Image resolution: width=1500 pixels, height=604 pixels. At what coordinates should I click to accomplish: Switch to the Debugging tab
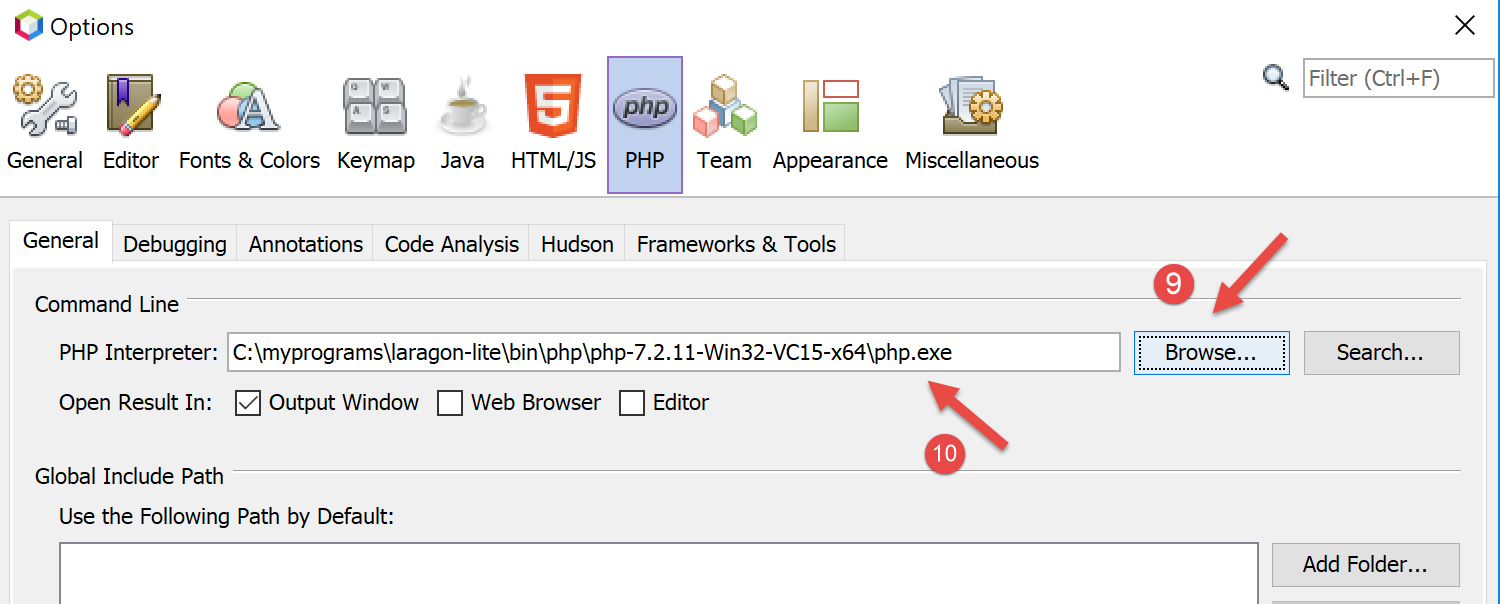pyautogui.click(x=175, y=244)
